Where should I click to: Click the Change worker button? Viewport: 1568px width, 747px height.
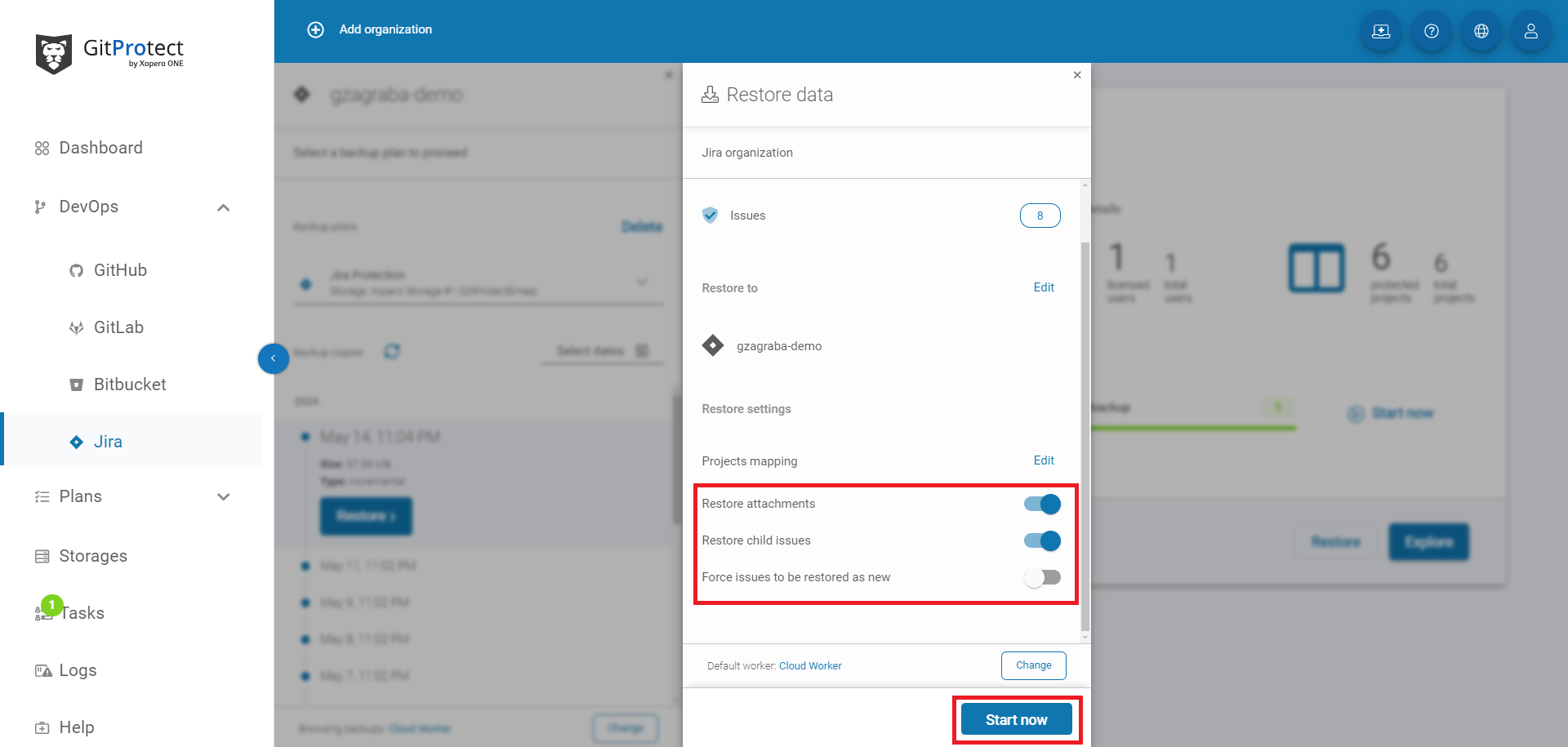[1033, 665]
